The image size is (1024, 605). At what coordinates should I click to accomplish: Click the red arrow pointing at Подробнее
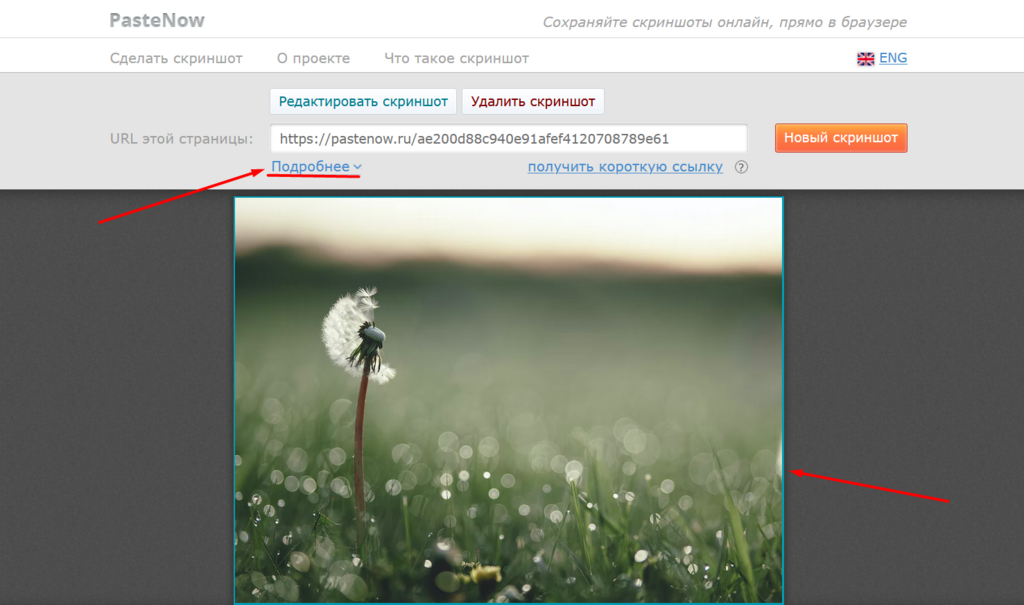point(180,196)
